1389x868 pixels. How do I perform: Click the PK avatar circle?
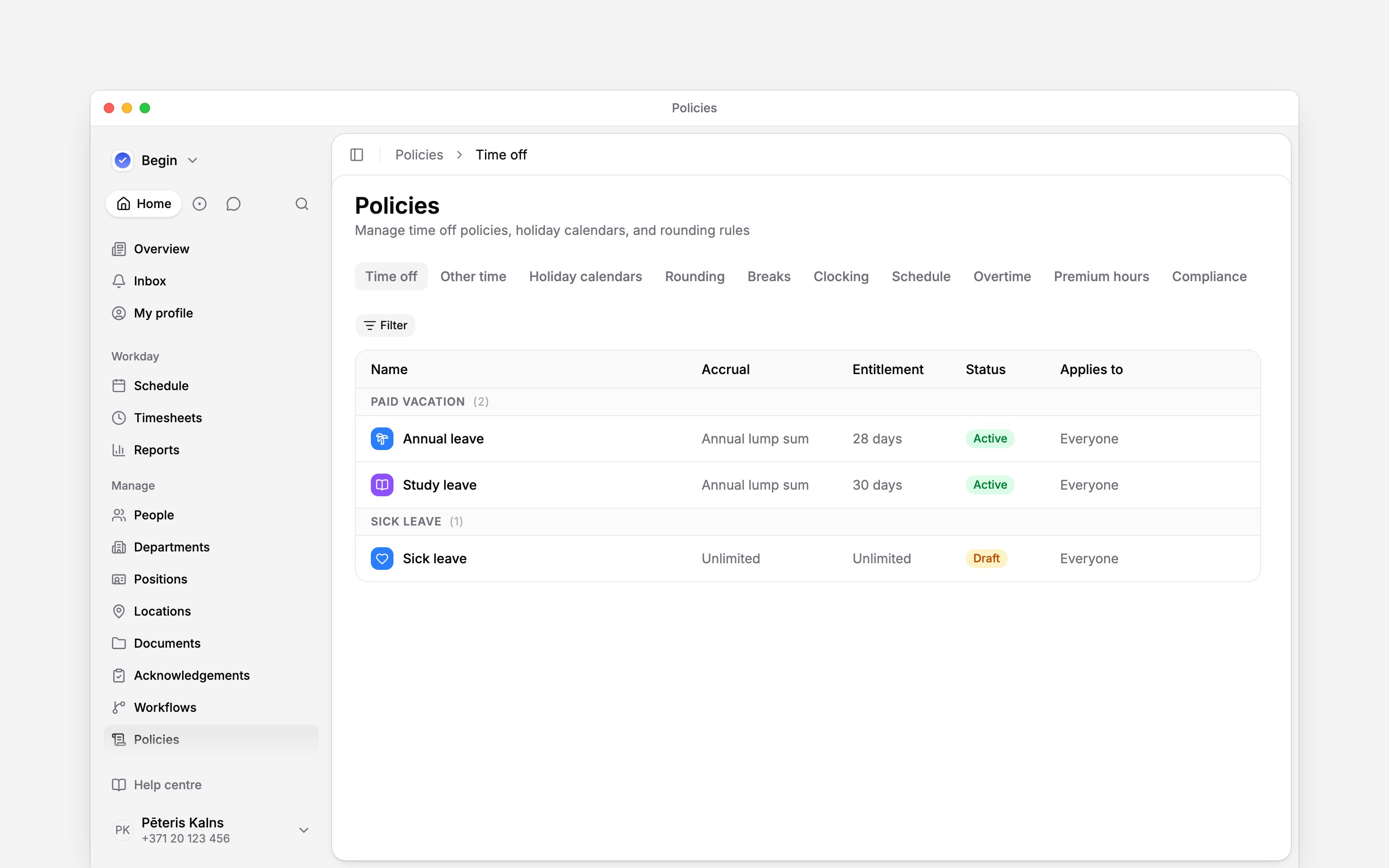pyautogui.click(x=122, y=830)
